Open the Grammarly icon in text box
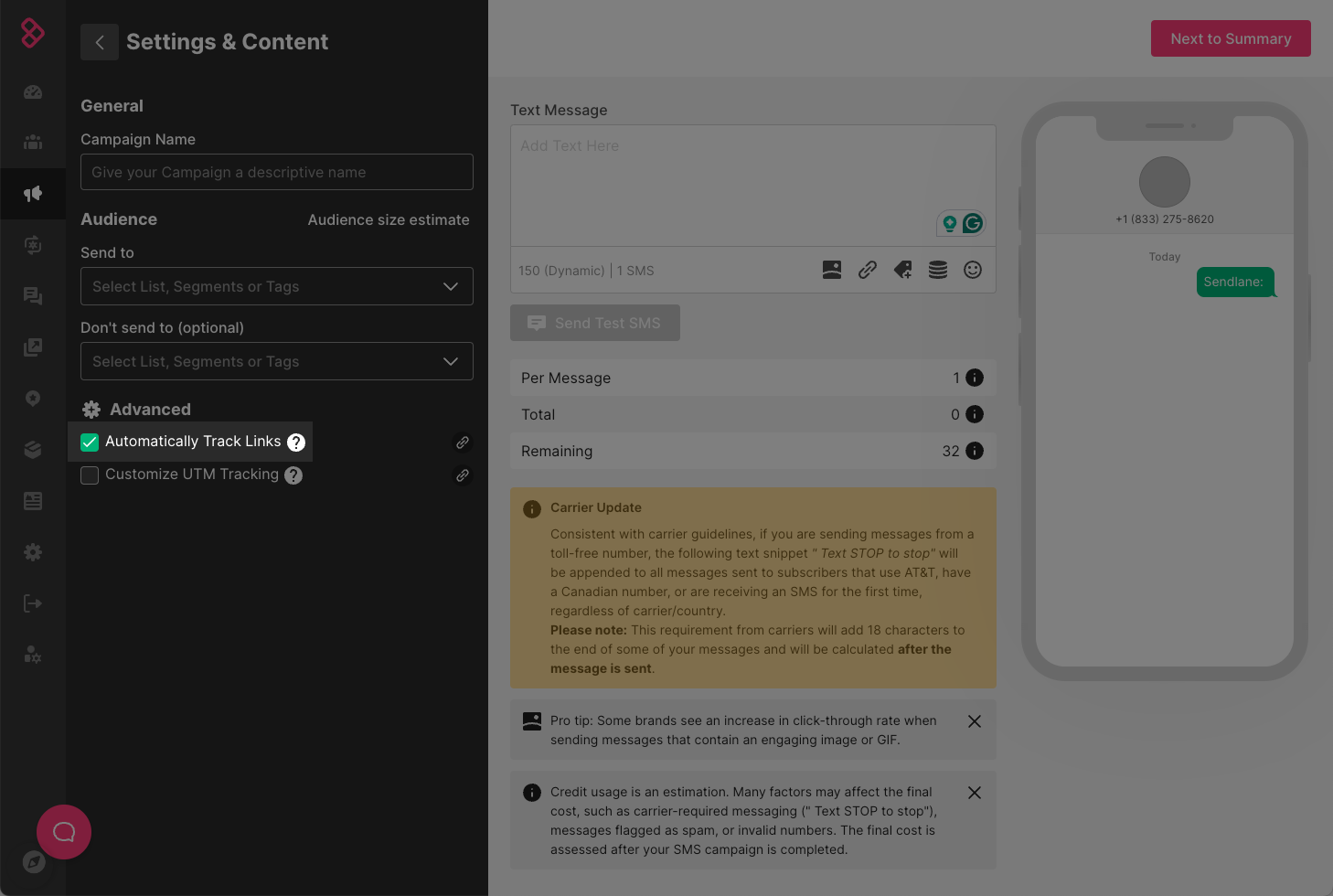1333x896 pixels. pos(973,223)
